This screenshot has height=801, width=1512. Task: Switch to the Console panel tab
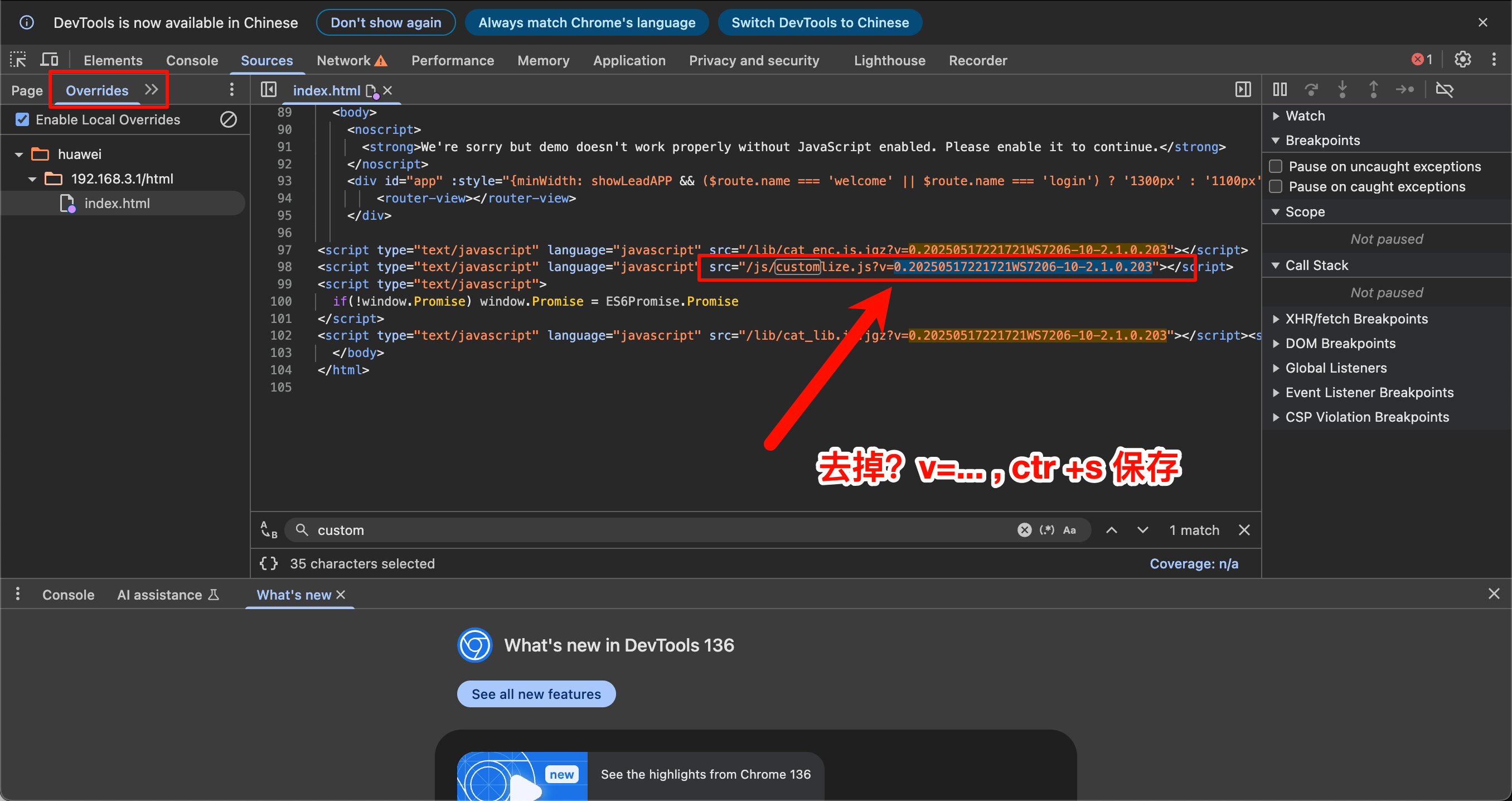point(192,60)
